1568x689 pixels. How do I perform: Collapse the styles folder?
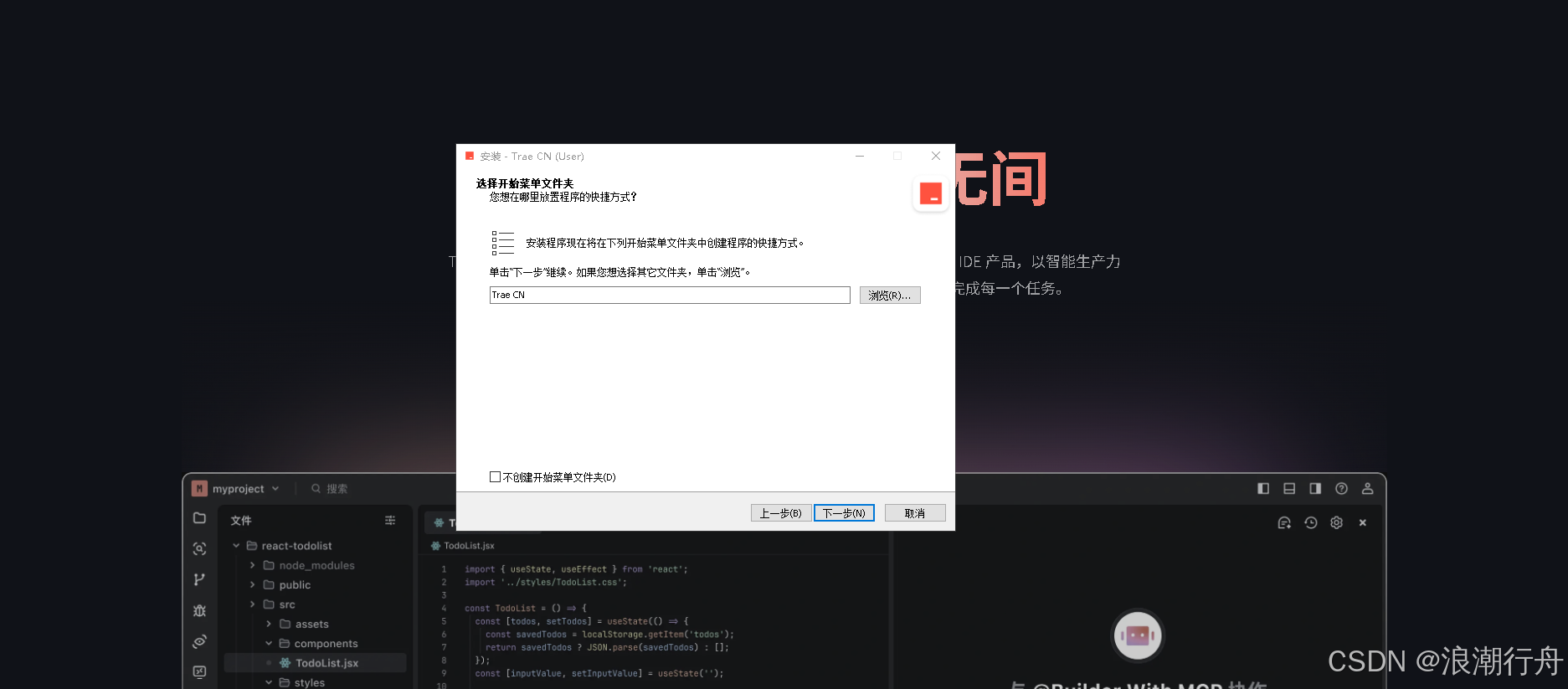click(269, 682)
